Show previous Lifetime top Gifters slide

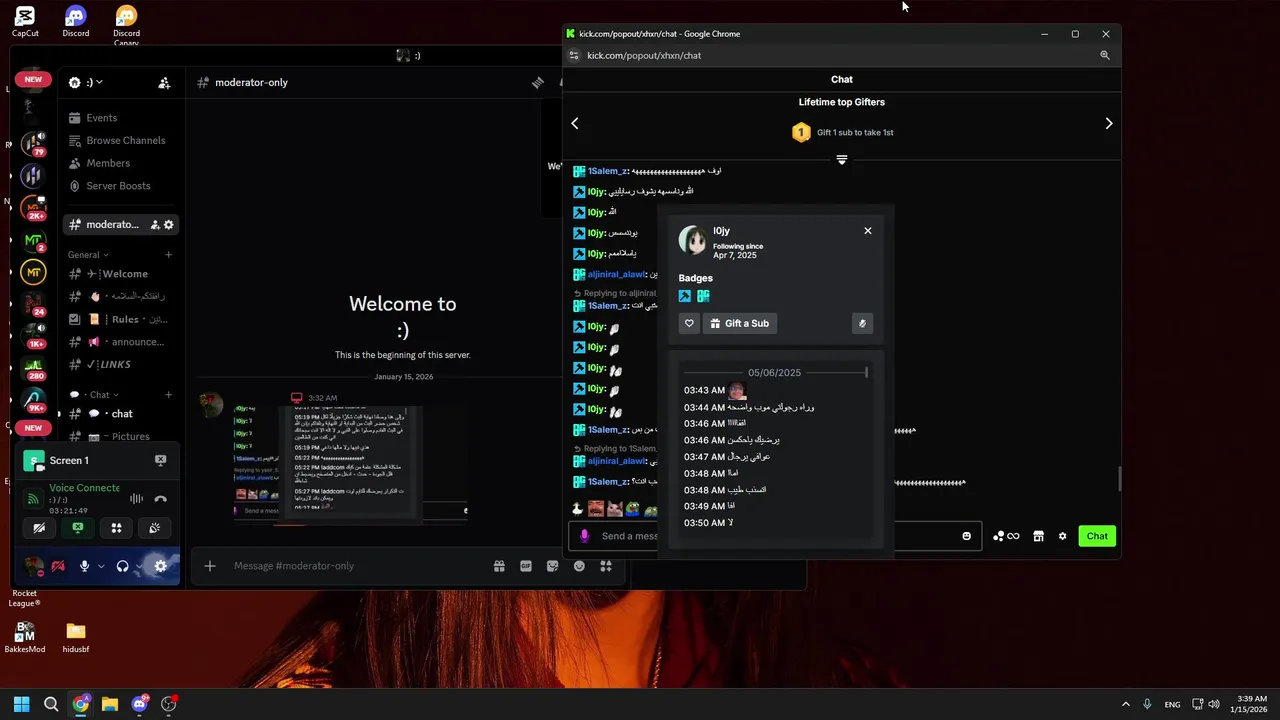tap(575, 123)
